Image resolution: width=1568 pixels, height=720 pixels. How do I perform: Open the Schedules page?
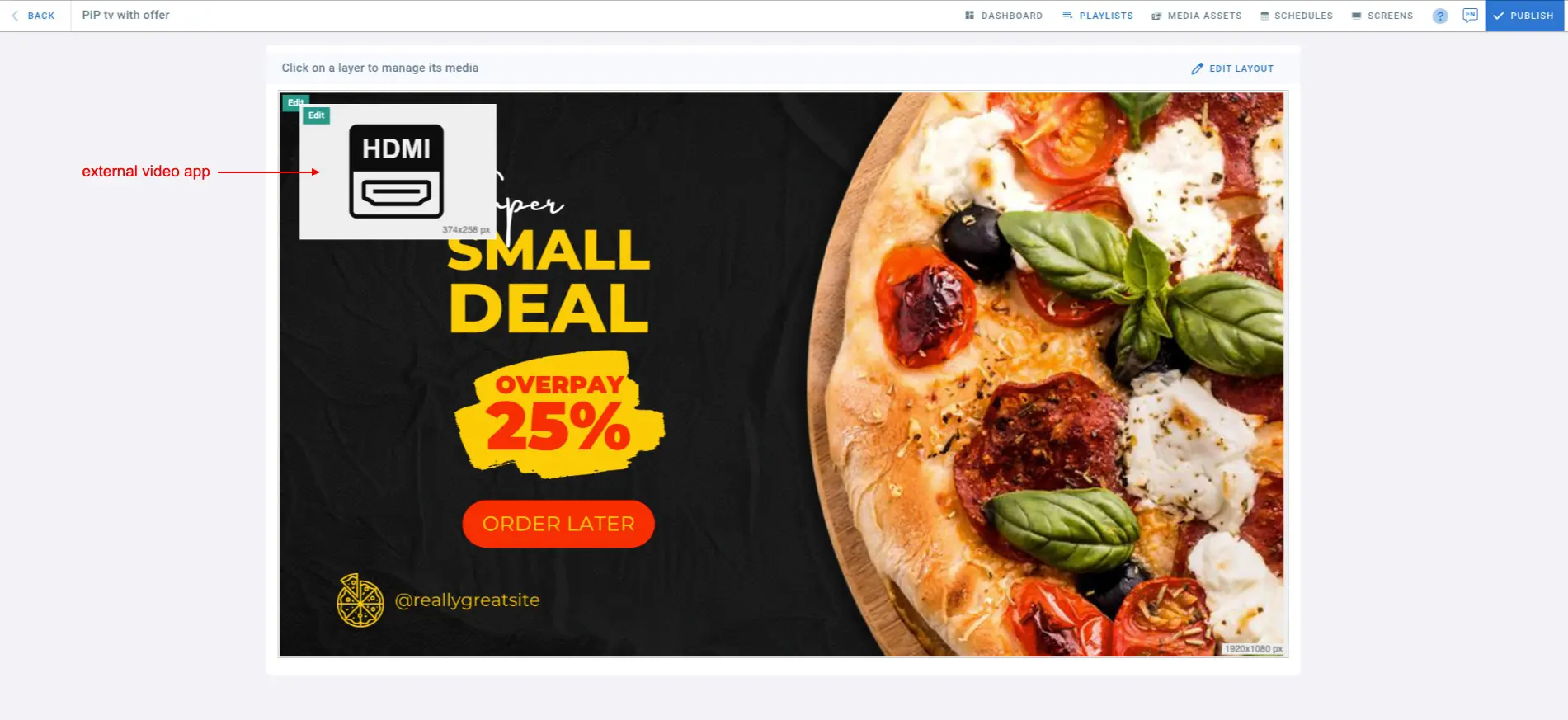pyautogui.click(x=1296, y=16)
